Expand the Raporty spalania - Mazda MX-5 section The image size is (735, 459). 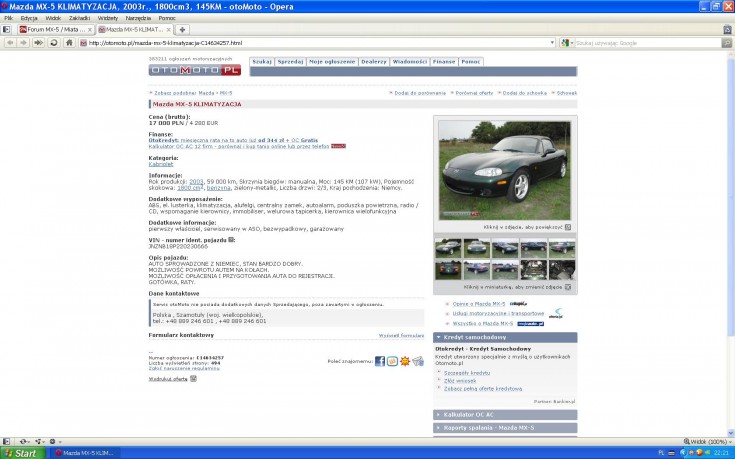click(x=505, y=428)
